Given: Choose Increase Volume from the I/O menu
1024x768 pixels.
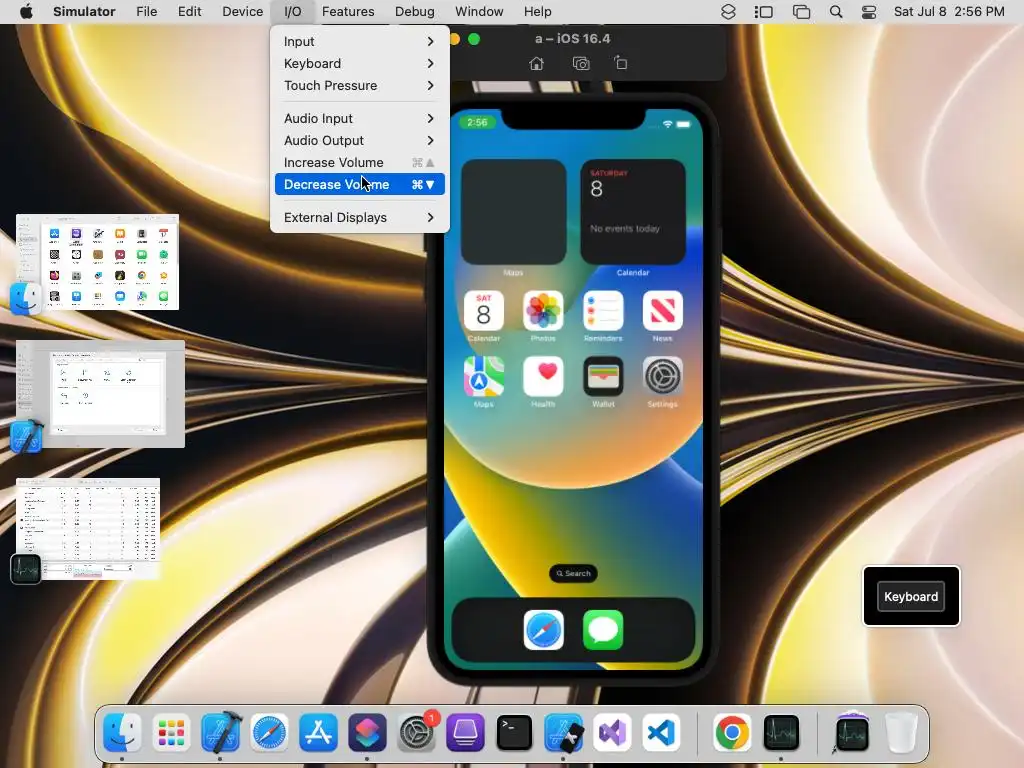Looking at the screenshot, I should (359, 163).
